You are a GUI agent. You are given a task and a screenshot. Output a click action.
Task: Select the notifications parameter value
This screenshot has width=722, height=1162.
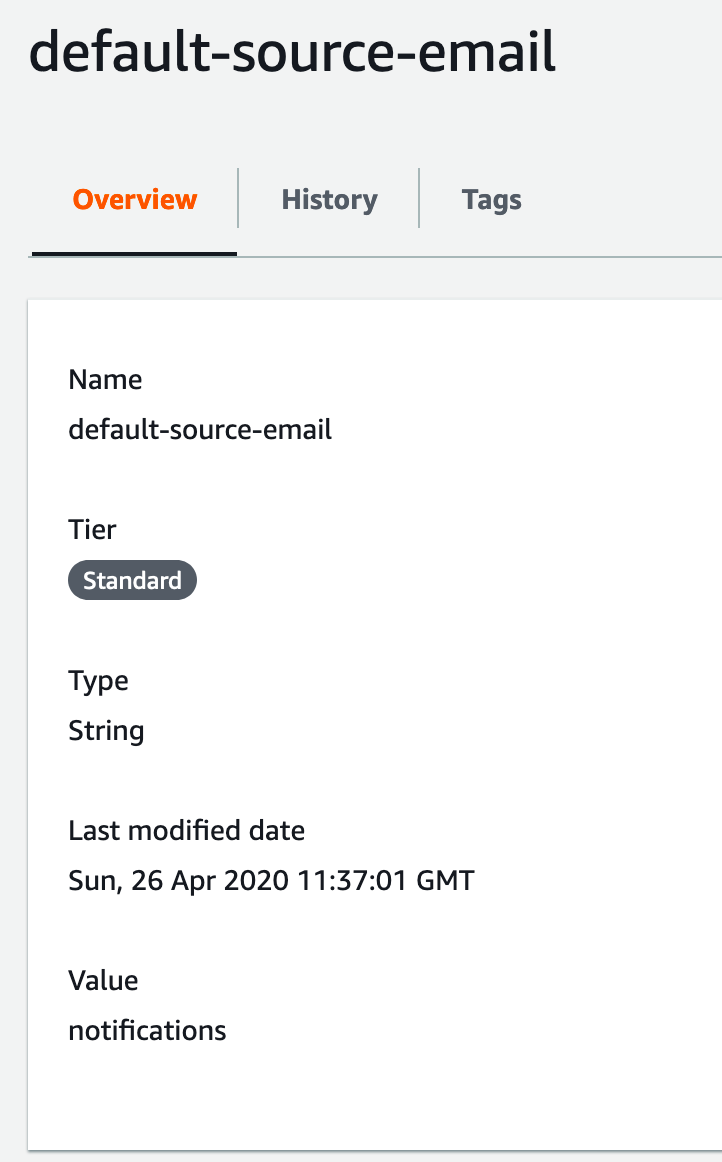pos(148,1031)
